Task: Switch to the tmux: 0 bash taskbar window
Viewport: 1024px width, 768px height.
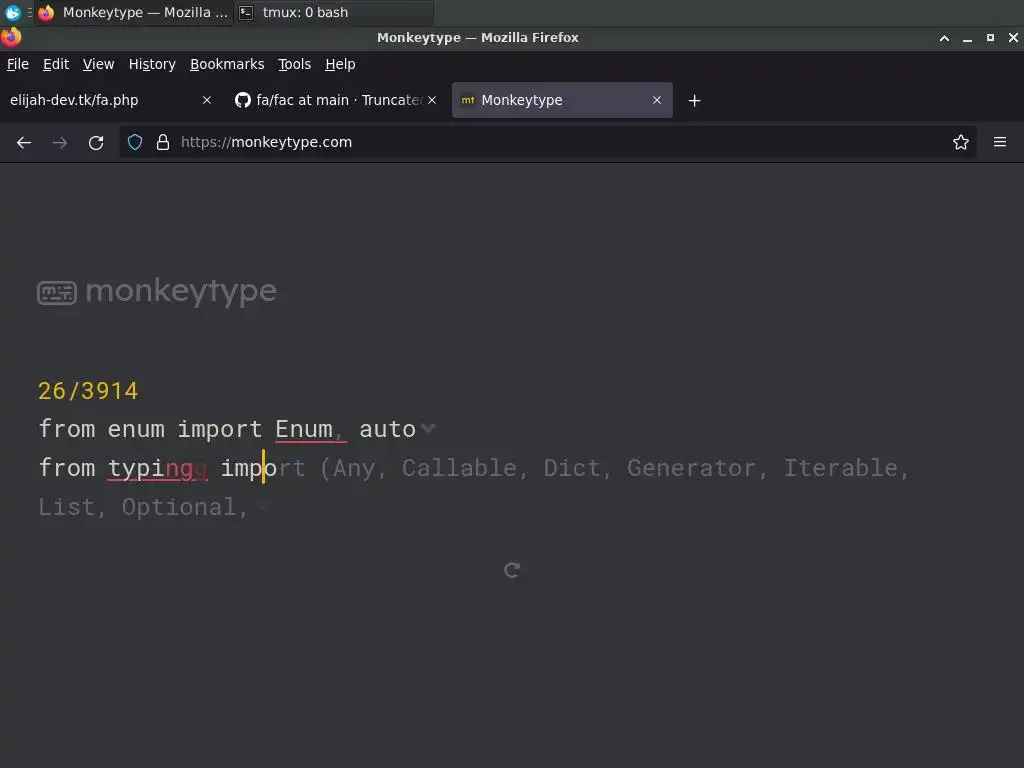Action: click(x=333, y=12)
